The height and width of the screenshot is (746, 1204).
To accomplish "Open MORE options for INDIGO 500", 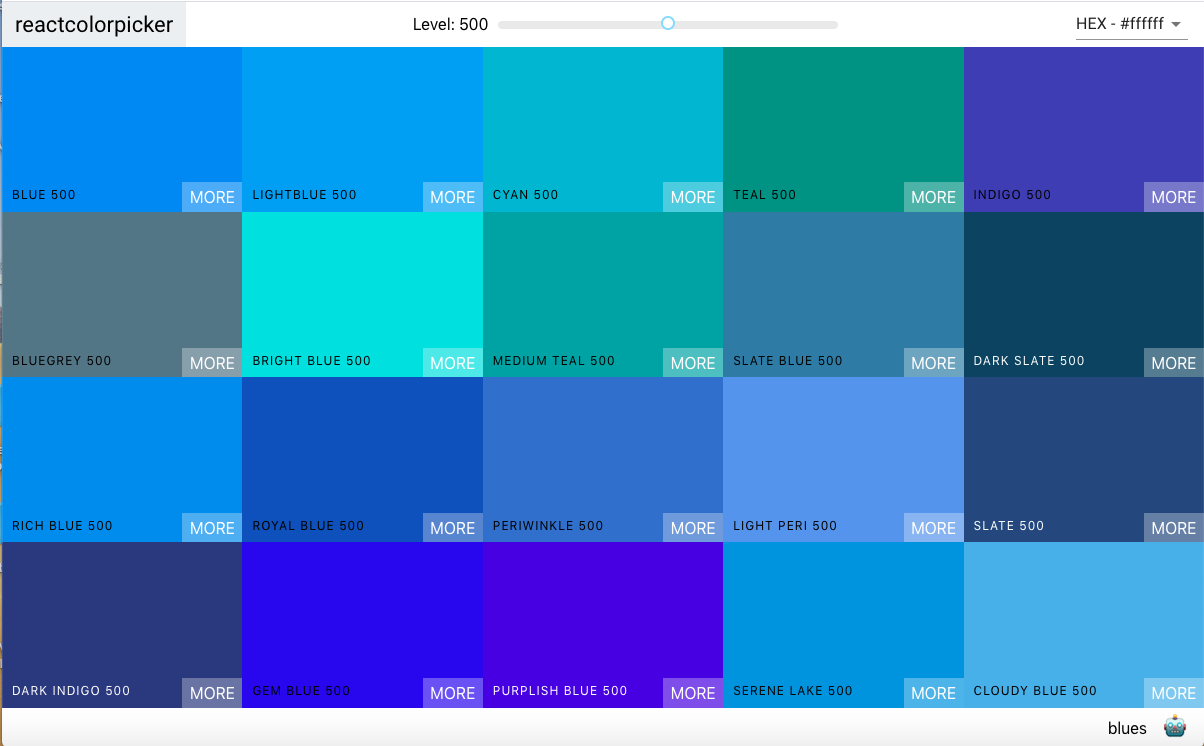I will point(1172,197).
